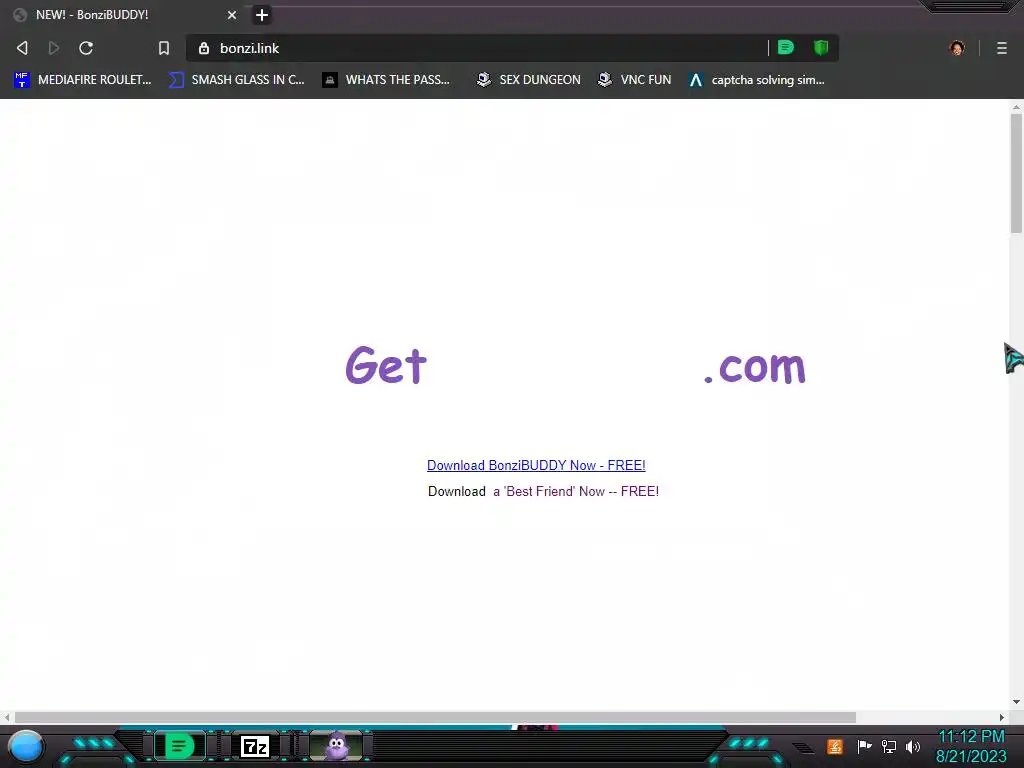
Task: Open BonziBuddy purple gorilla in taskbar
Action: click(336, 746)
